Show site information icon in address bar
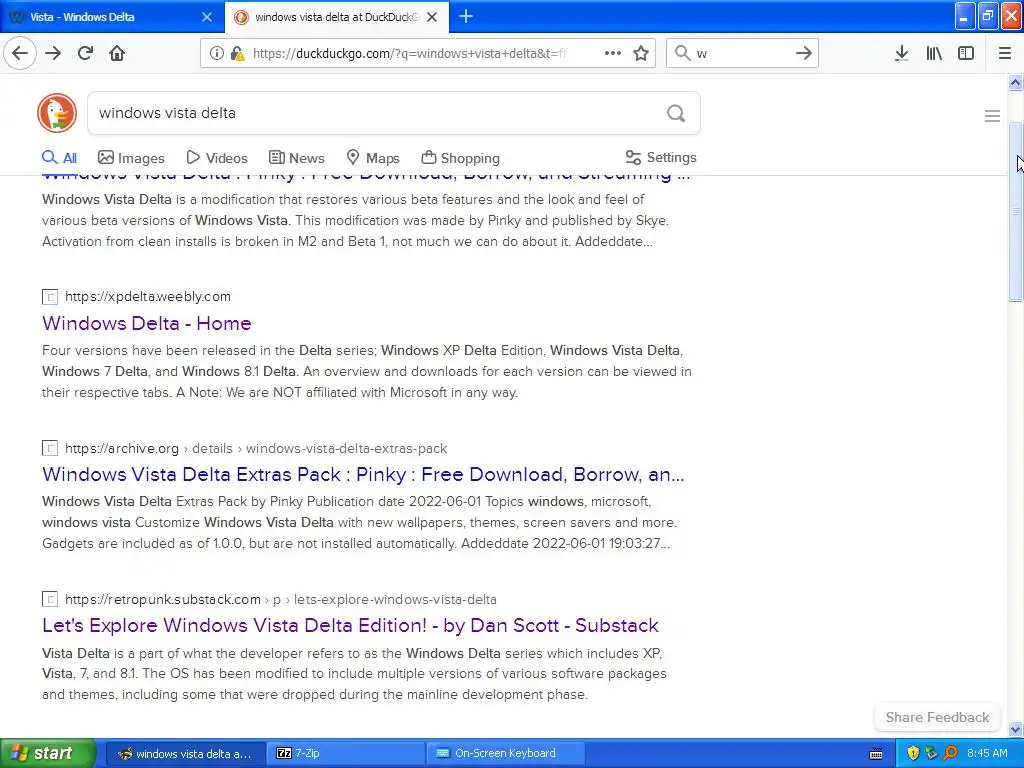Image resolution: width=1024 pixels, height=768 pixels. 216,53
